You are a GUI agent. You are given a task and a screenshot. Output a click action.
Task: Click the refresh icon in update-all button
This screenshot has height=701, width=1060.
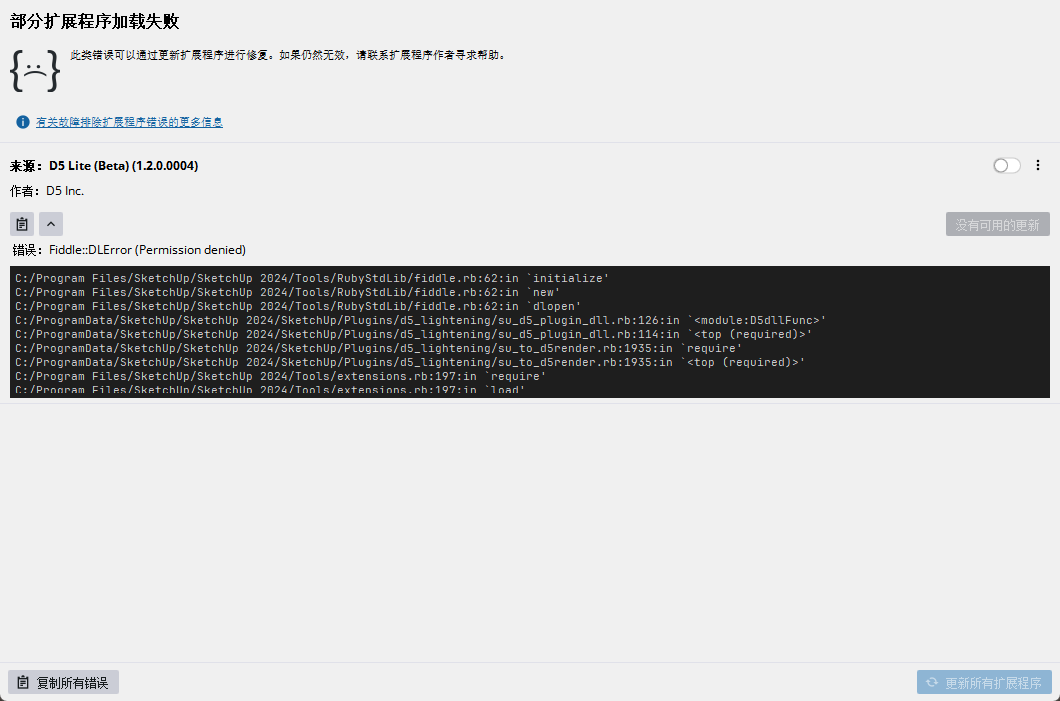coord(931,683)
